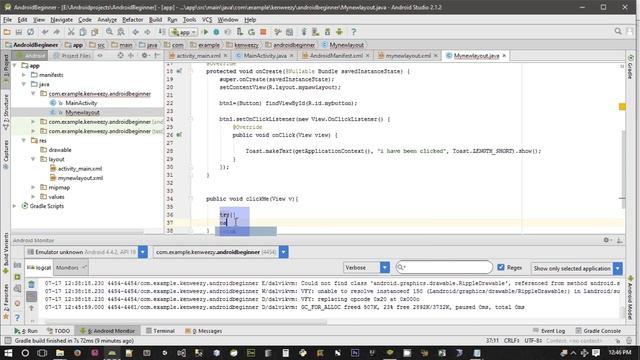Image resolution: width=640 pixels, height=360 pixels.
Task: Switch to the activity_main.xml editor tab
Action: [198, 56]
